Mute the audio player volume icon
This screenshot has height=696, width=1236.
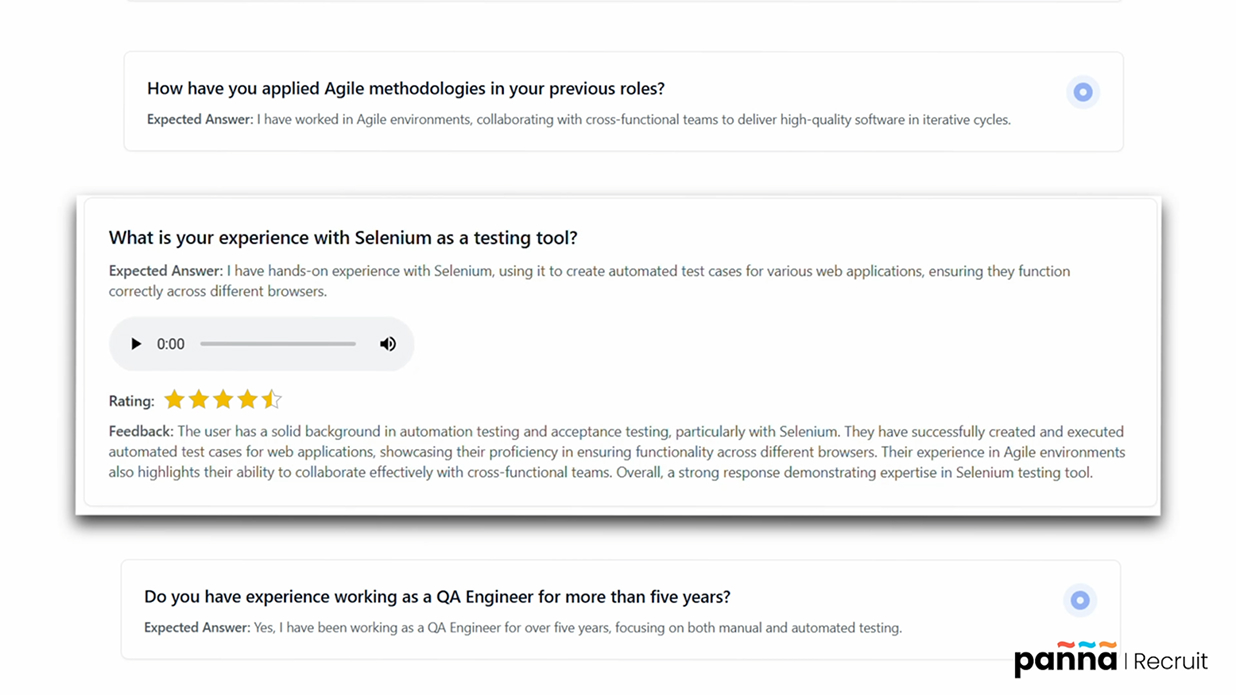[388, 344]
